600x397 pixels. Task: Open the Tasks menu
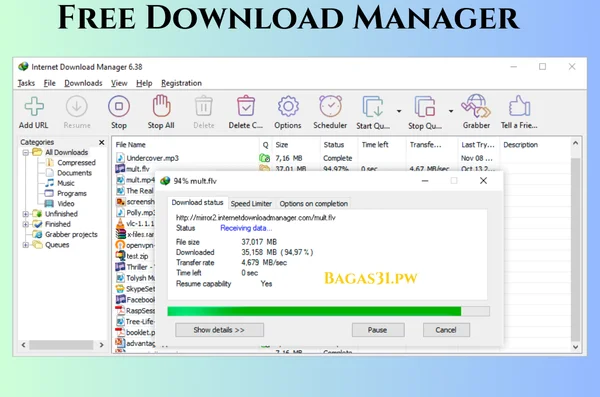[x=26, y=83]
